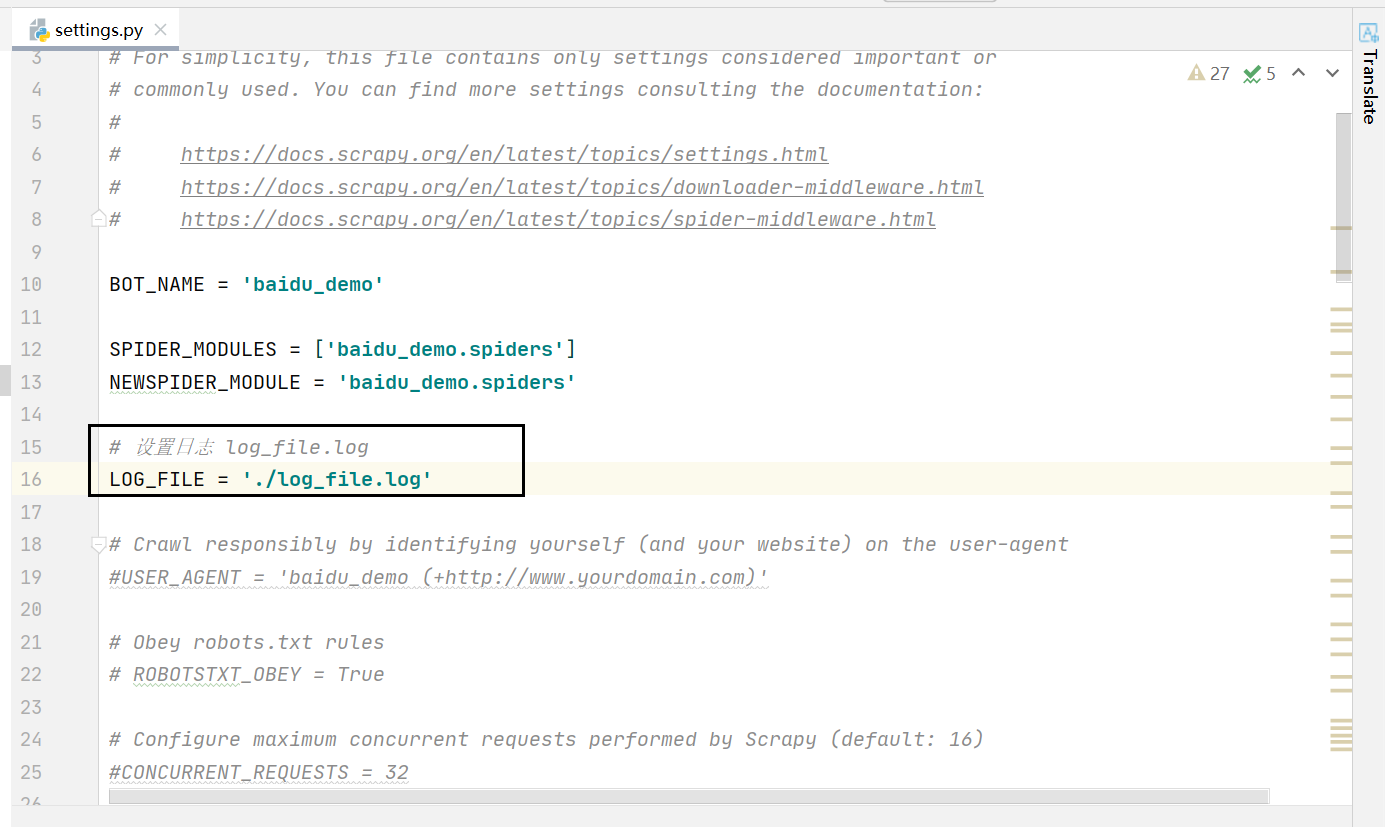The image size is (1385, 827).
Task: Collapse the comment block starting at line 8
Action: click(x=98, y=217)
